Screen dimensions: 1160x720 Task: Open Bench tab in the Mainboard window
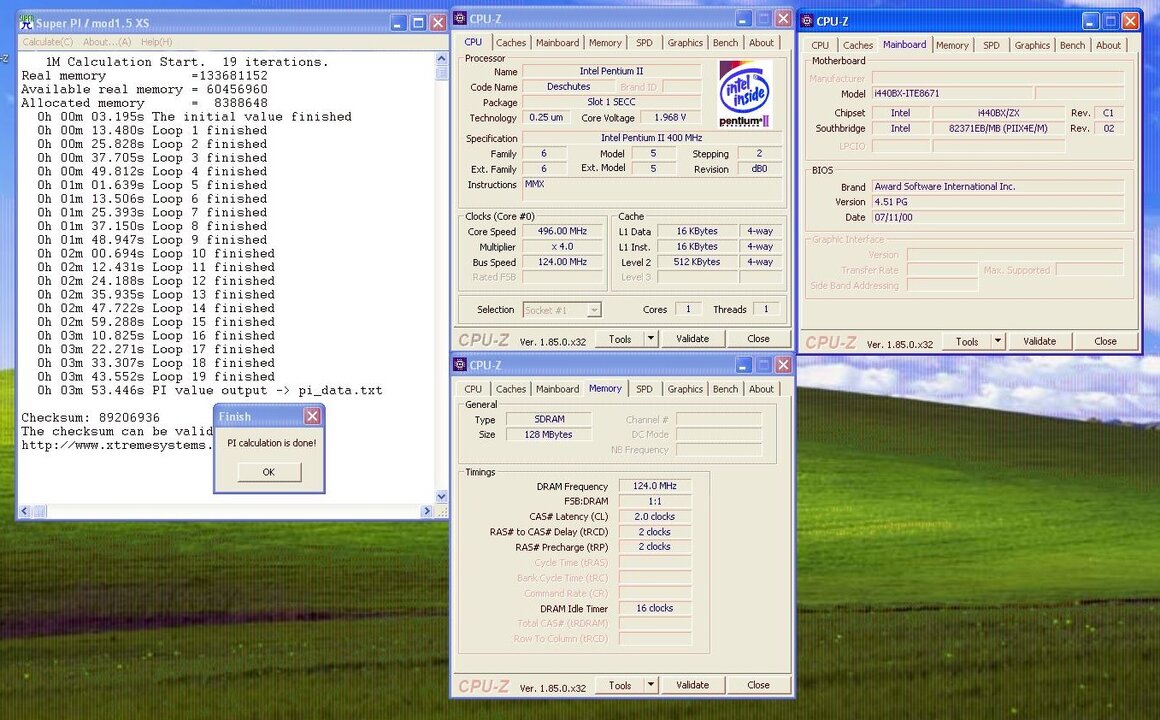click(1072, 45)
